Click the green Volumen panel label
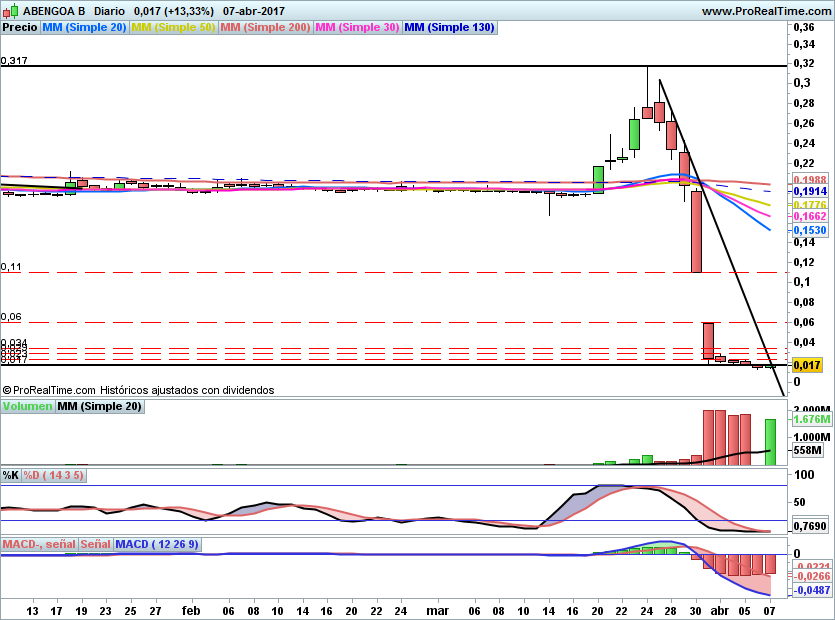The width and height of the screenshot is (835, 620). tap(28, 407)
